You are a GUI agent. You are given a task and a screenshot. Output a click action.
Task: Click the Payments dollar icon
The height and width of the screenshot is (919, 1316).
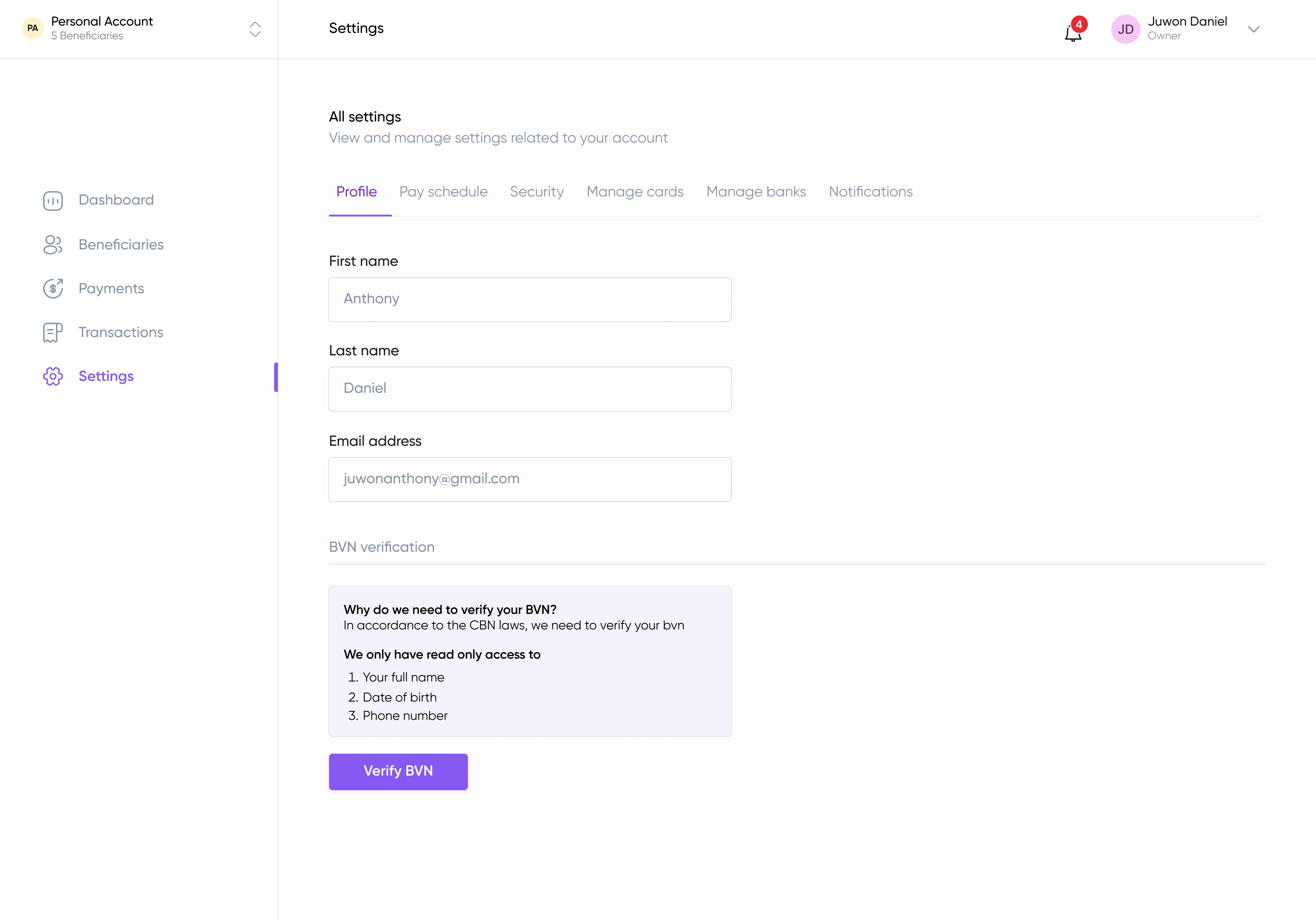53,288
